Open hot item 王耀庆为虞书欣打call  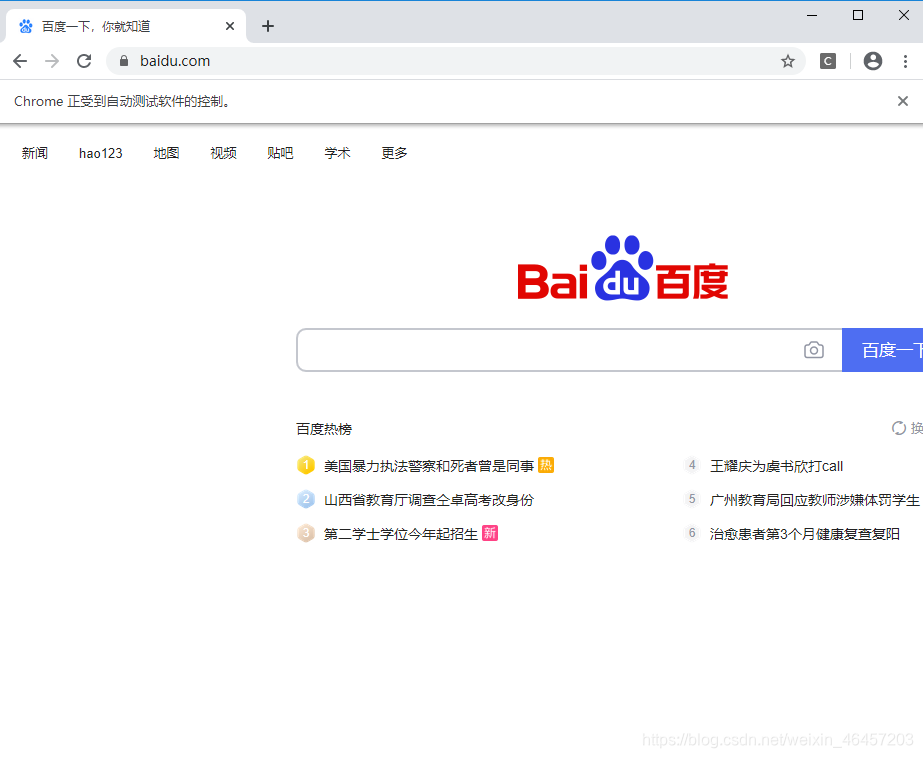(x=776, y=466)
